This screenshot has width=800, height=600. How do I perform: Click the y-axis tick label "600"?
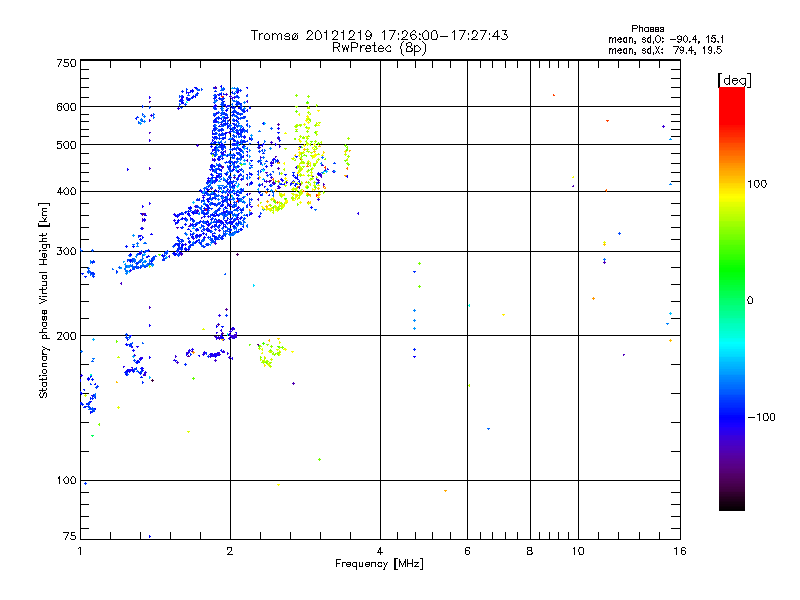(66, 107)
